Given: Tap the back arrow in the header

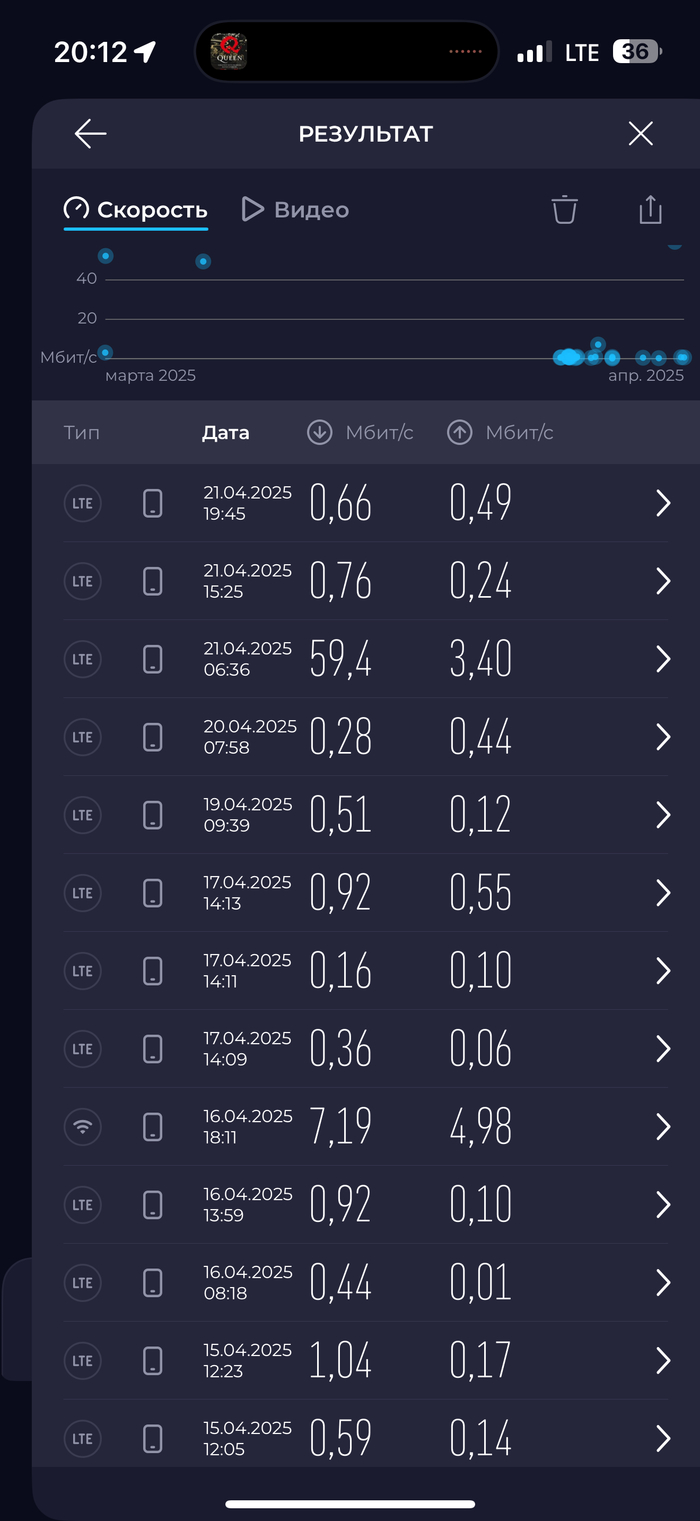Looking at the screenshot, I should point(90,134).
